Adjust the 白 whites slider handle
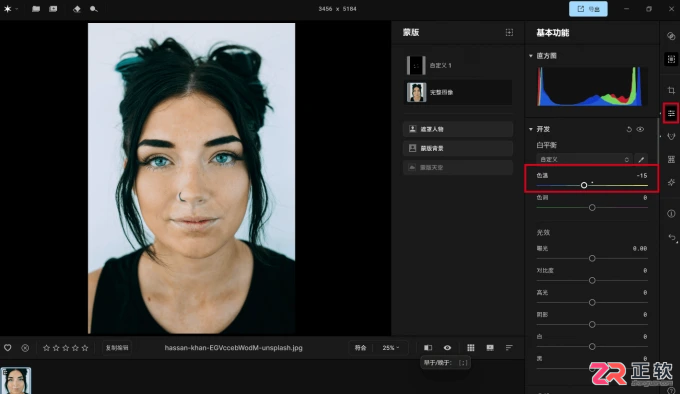 tap(592, 347)
